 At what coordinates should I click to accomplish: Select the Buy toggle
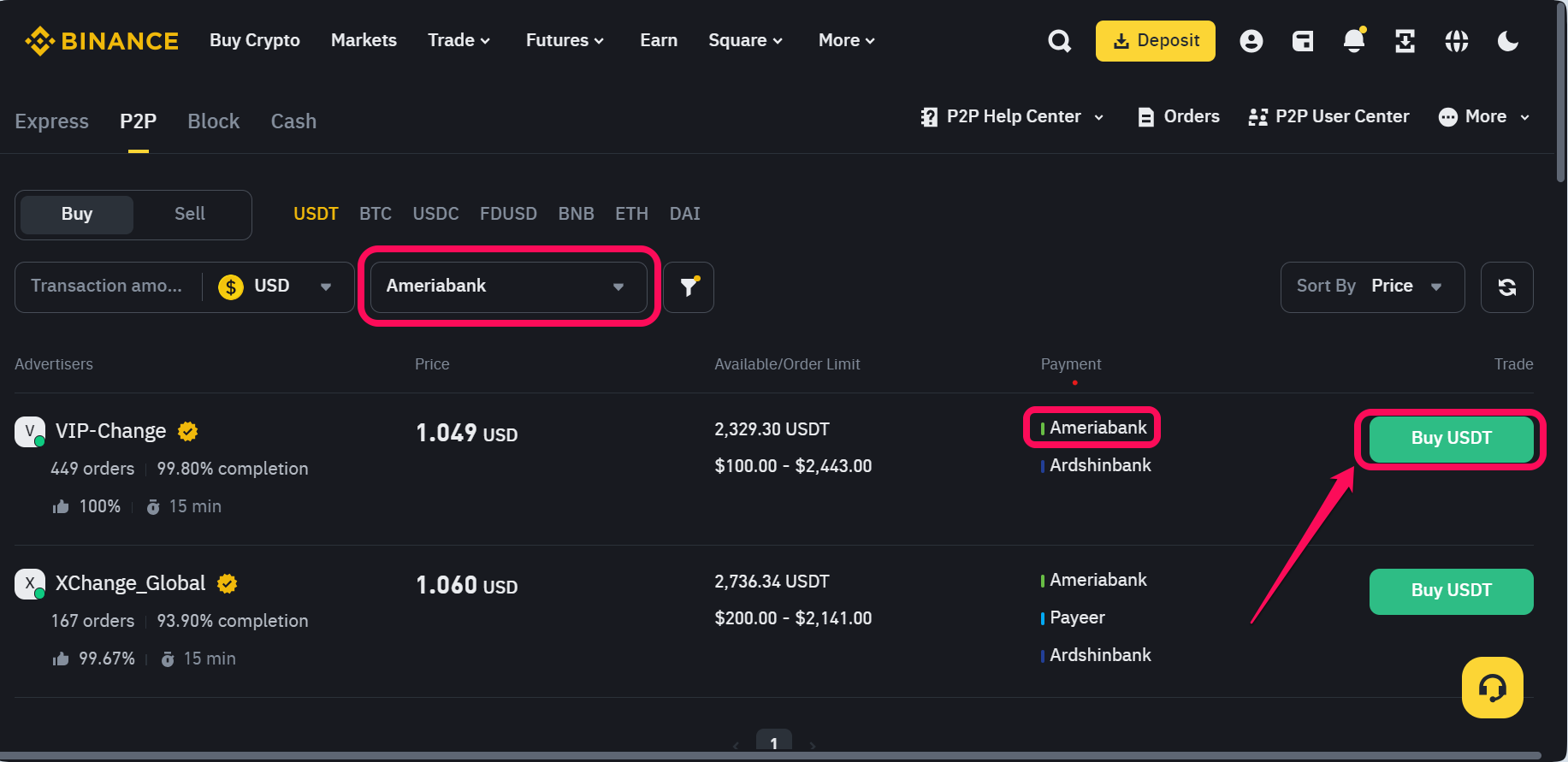[x=77, y=215]
